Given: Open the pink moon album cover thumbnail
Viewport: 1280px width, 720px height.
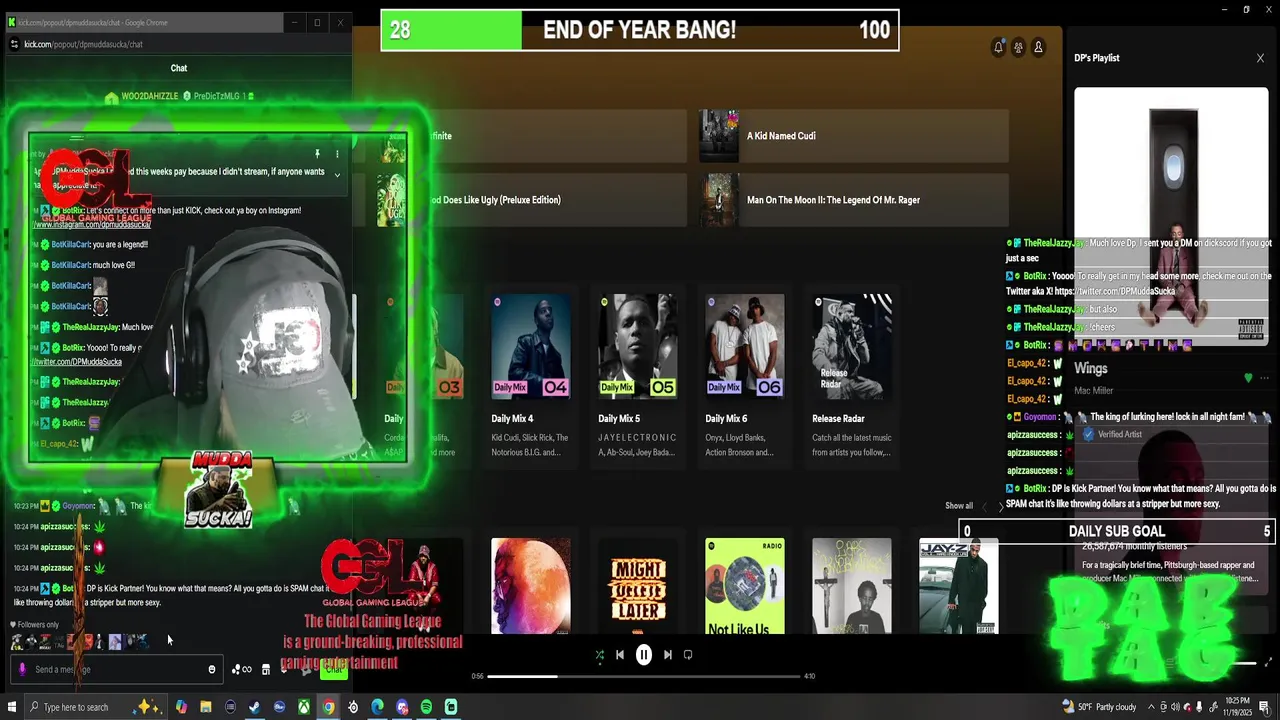Looking at the screenshot, I should coord(531,586).
